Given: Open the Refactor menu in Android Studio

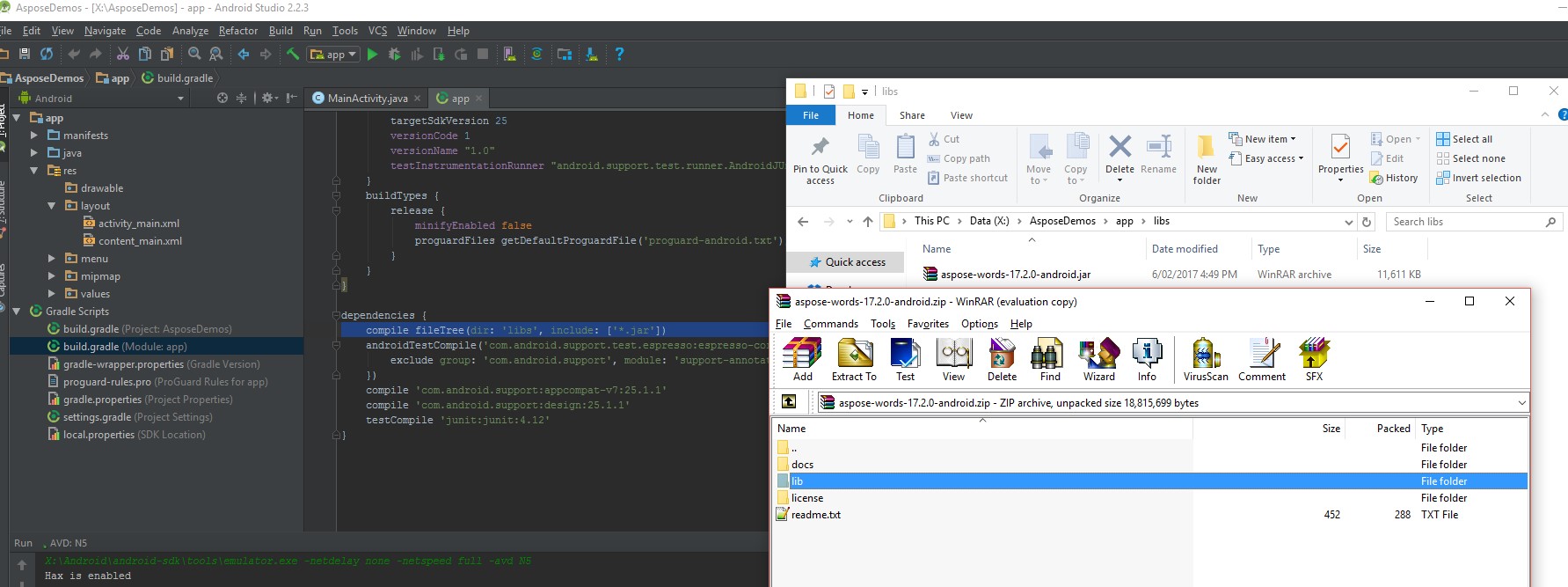Looking at the screenshot, I should tap(238, 31).
